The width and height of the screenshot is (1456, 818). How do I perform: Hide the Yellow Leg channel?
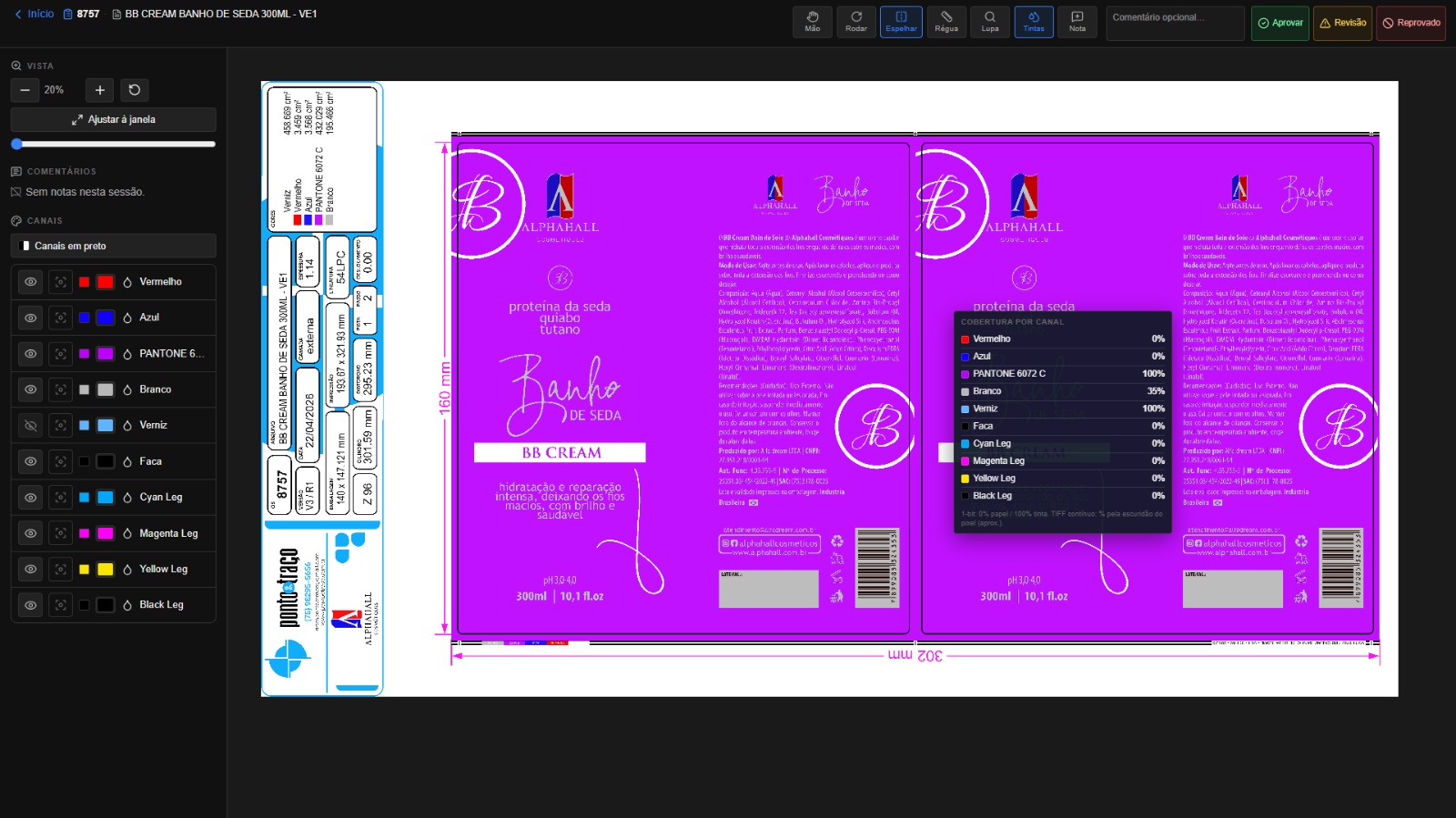coord(31,570)
